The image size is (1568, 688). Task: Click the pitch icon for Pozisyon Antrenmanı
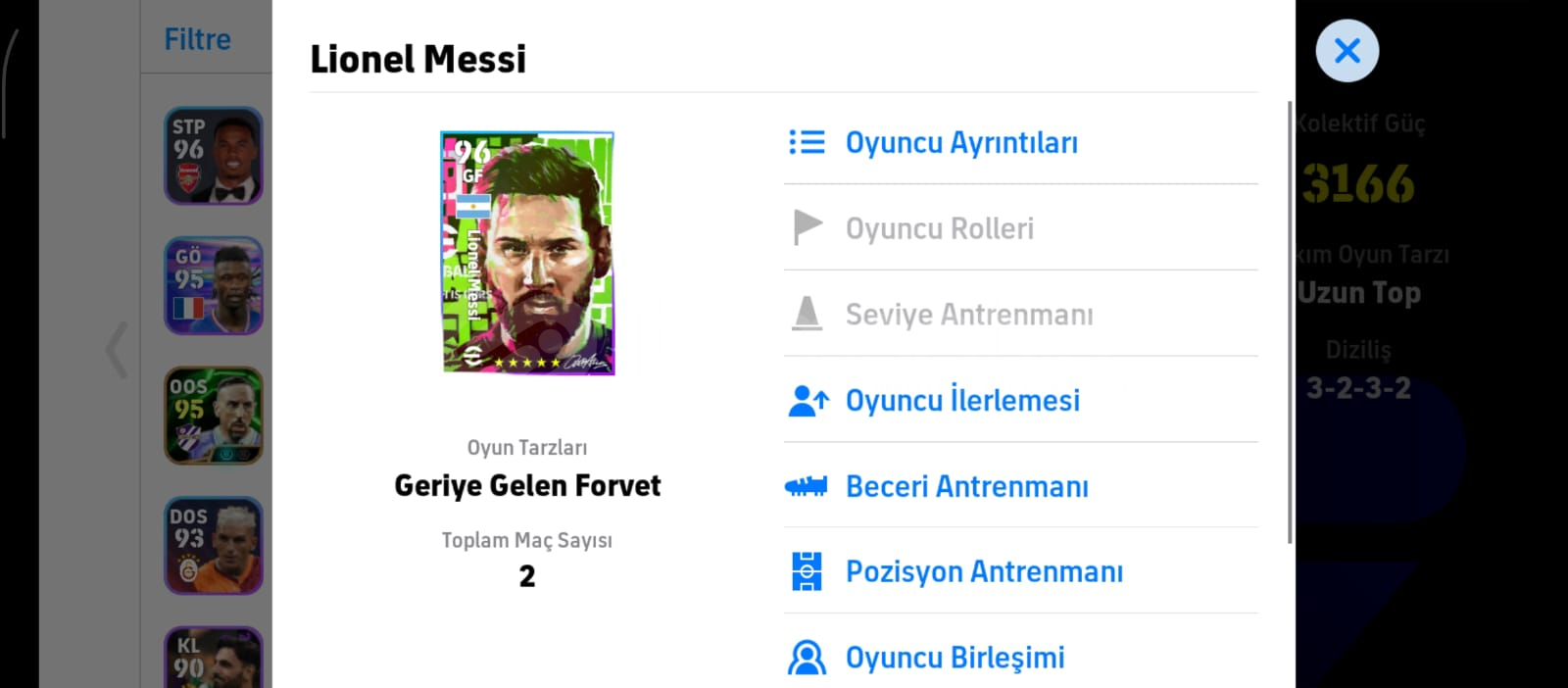click(x=807, y=571)
